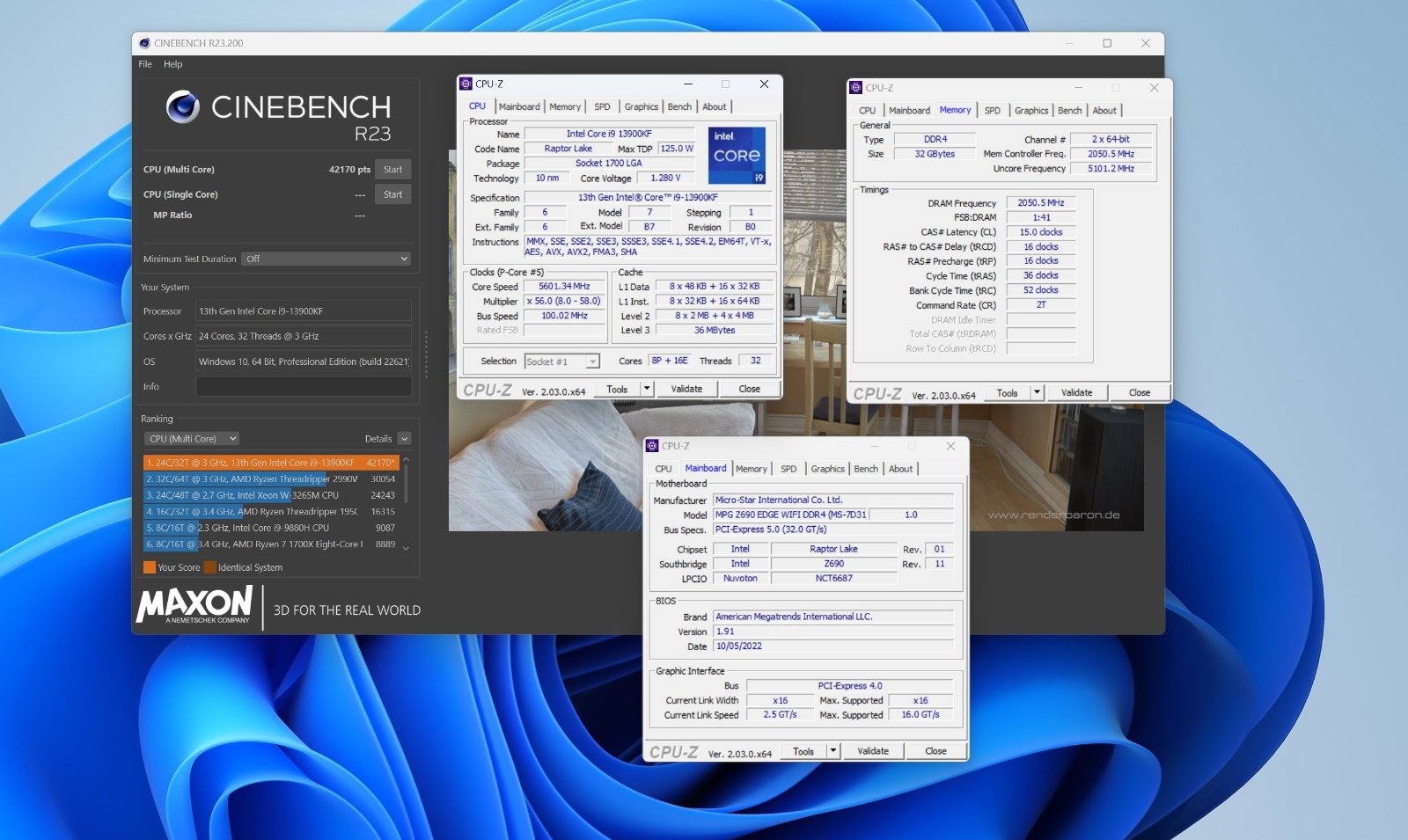
Task: Expand the ranking Details arrow
Action: coord(404,438)
